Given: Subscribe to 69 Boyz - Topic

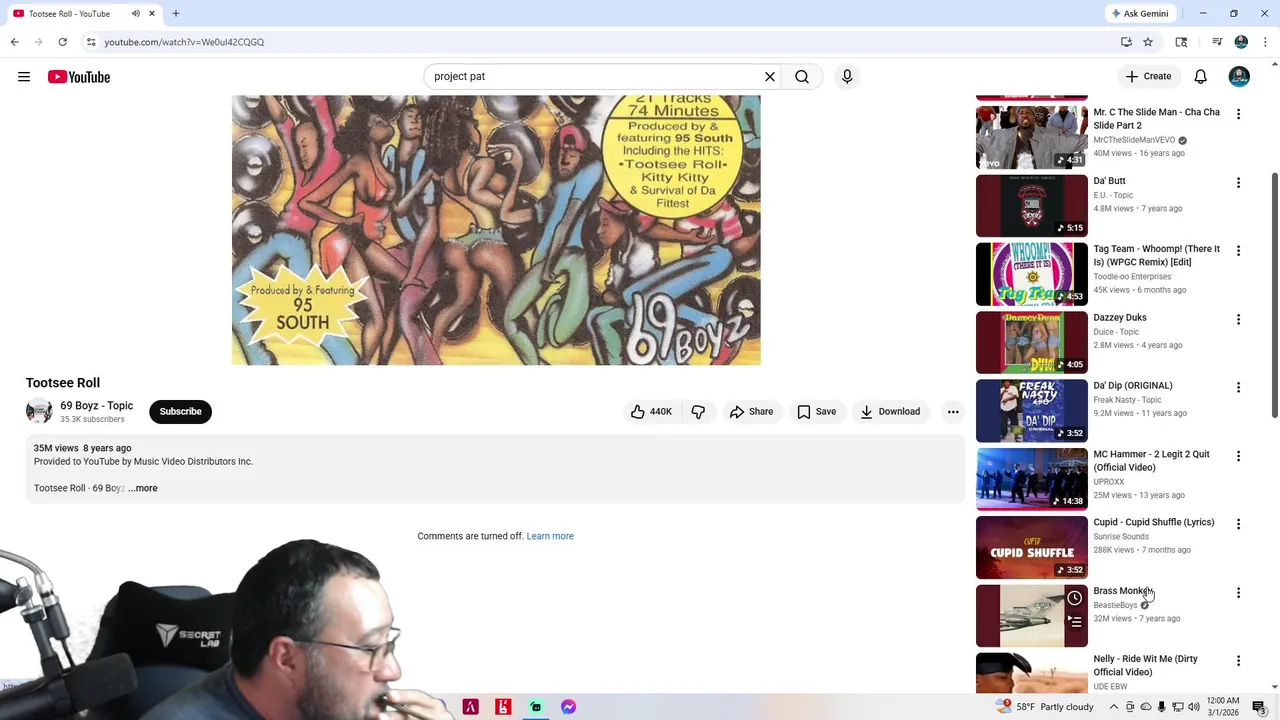Looking at the screenshot, I should pos(180,412).
